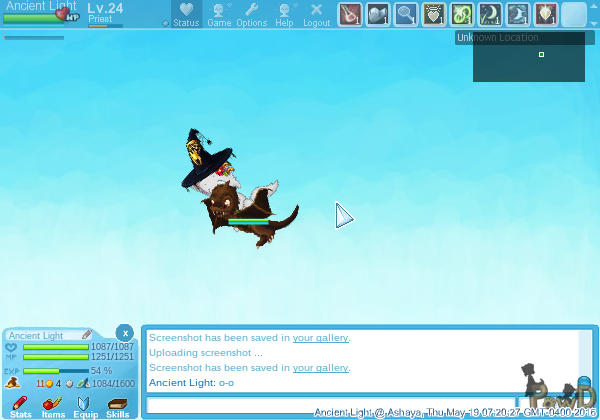
Task: Open the Game menu
Action: (219, 14)
